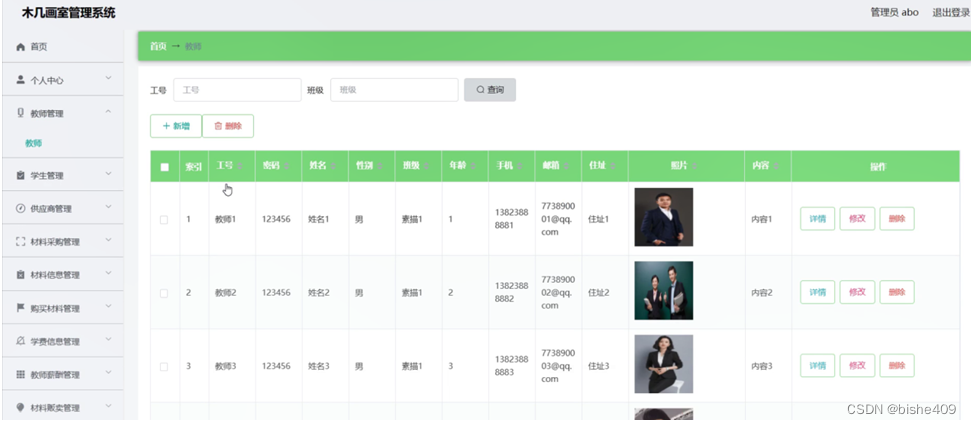Click 详情 for row 教师1

[x=817, y=218]
